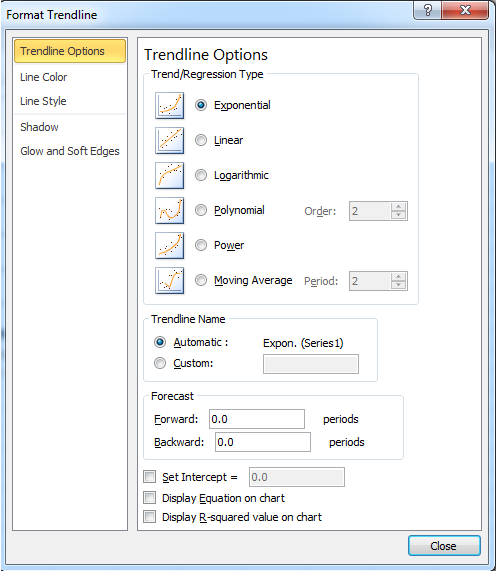
Task: Click the Linear trendline chart icon
Action: point(169,141)
